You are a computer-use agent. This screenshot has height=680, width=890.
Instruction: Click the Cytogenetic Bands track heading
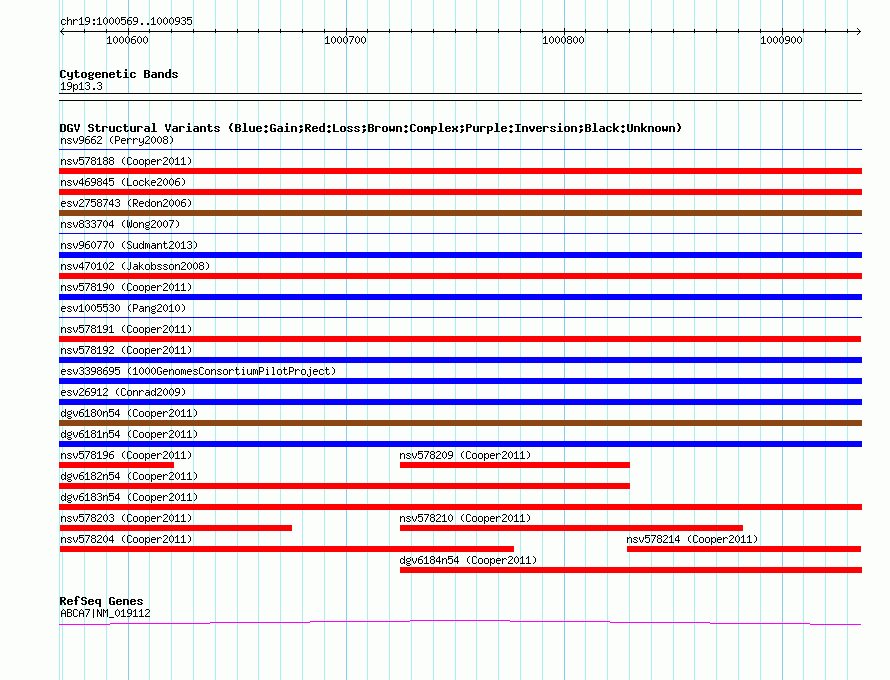point(119,74)
